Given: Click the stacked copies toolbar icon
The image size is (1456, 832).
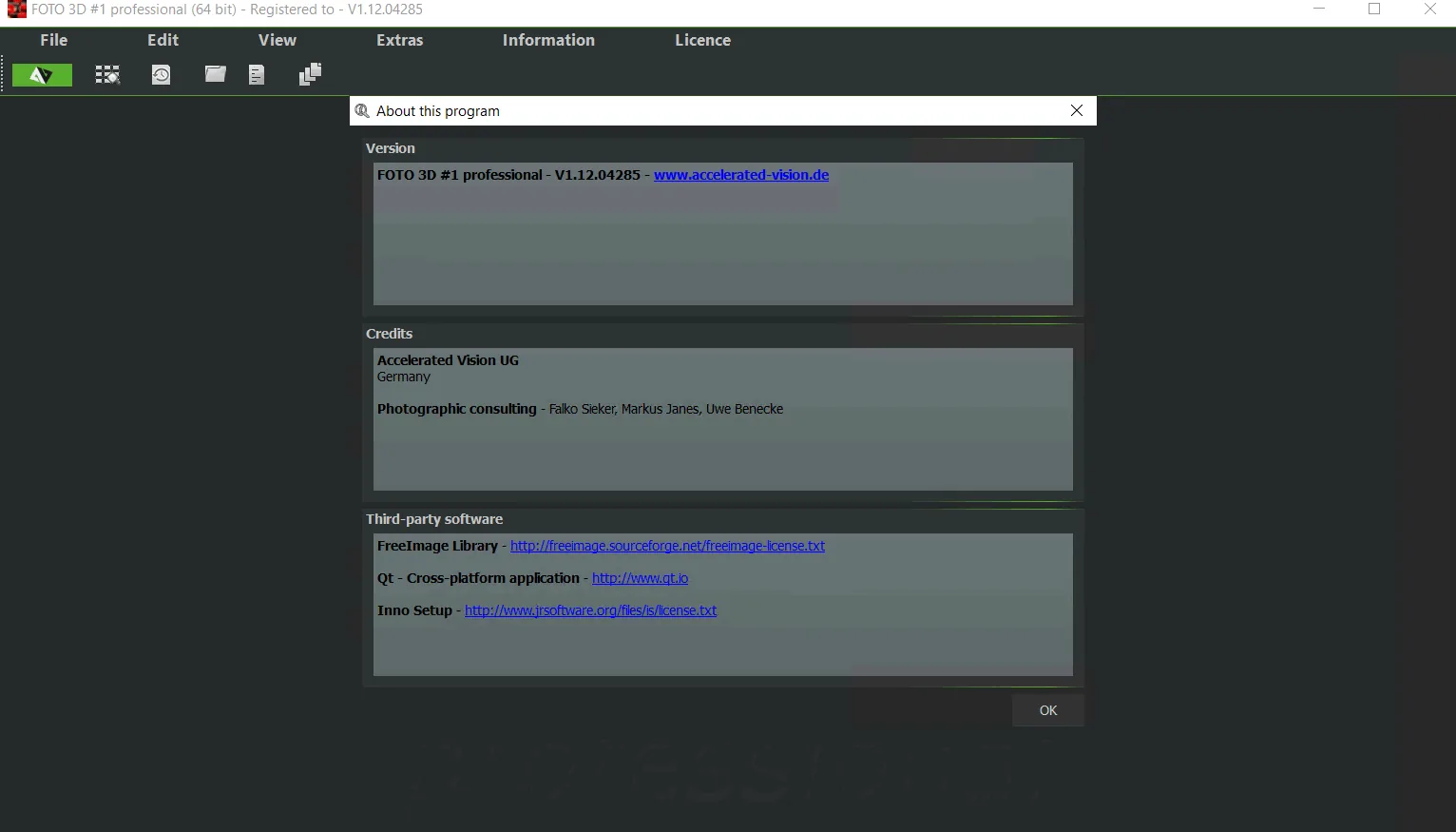Looking at the screenshot, I should [x=311, y=74].
